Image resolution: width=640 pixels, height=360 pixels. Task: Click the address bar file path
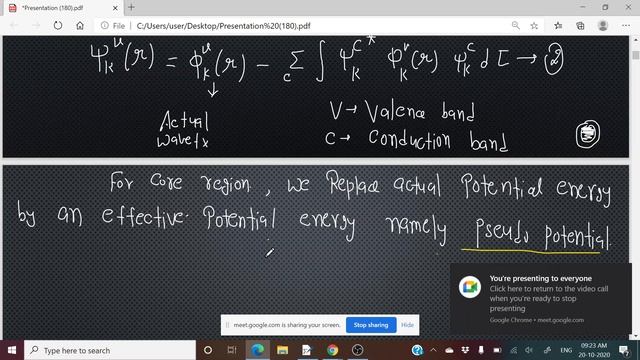coord(223,26)
